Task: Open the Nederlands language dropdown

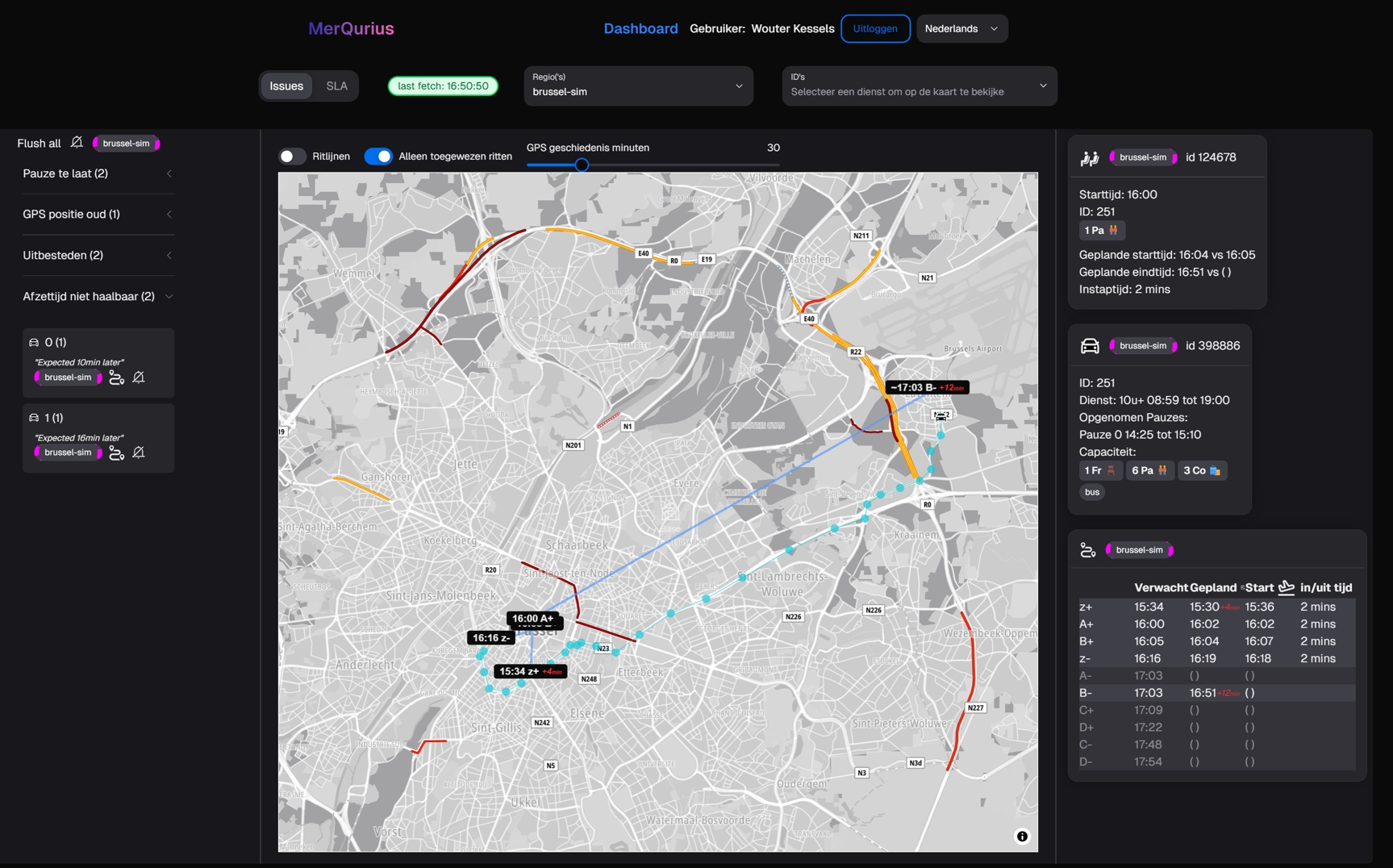Action: 961,29
